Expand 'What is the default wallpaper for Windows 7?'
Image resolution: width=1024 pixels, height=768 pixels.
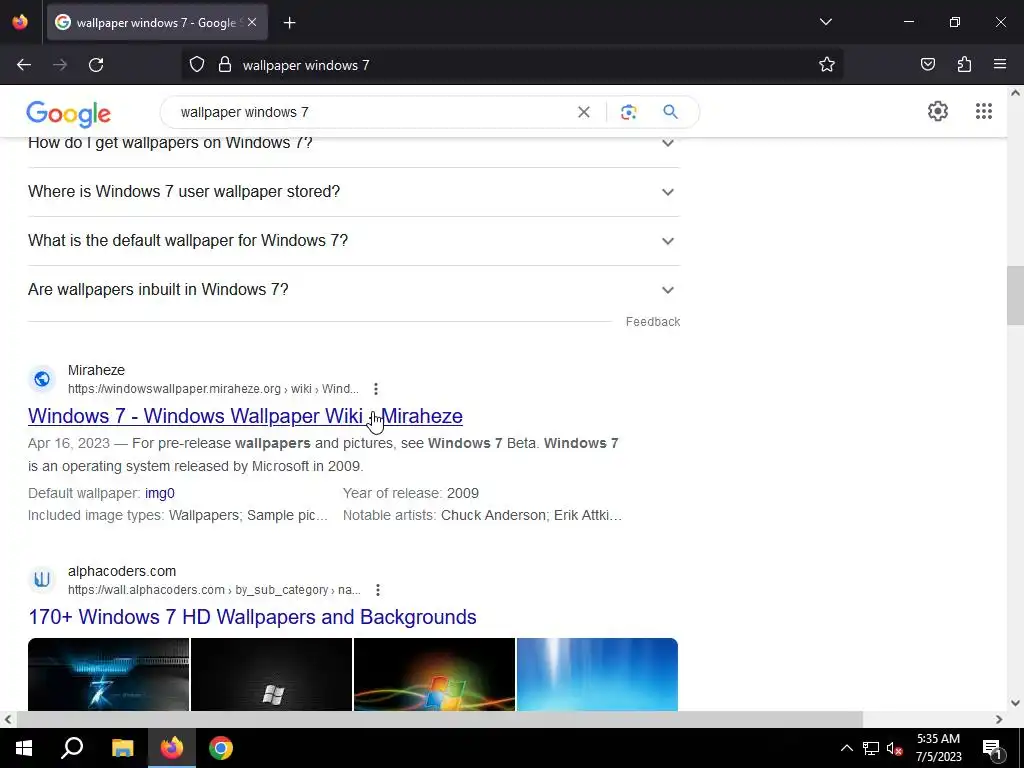click(x=354, y=241)
